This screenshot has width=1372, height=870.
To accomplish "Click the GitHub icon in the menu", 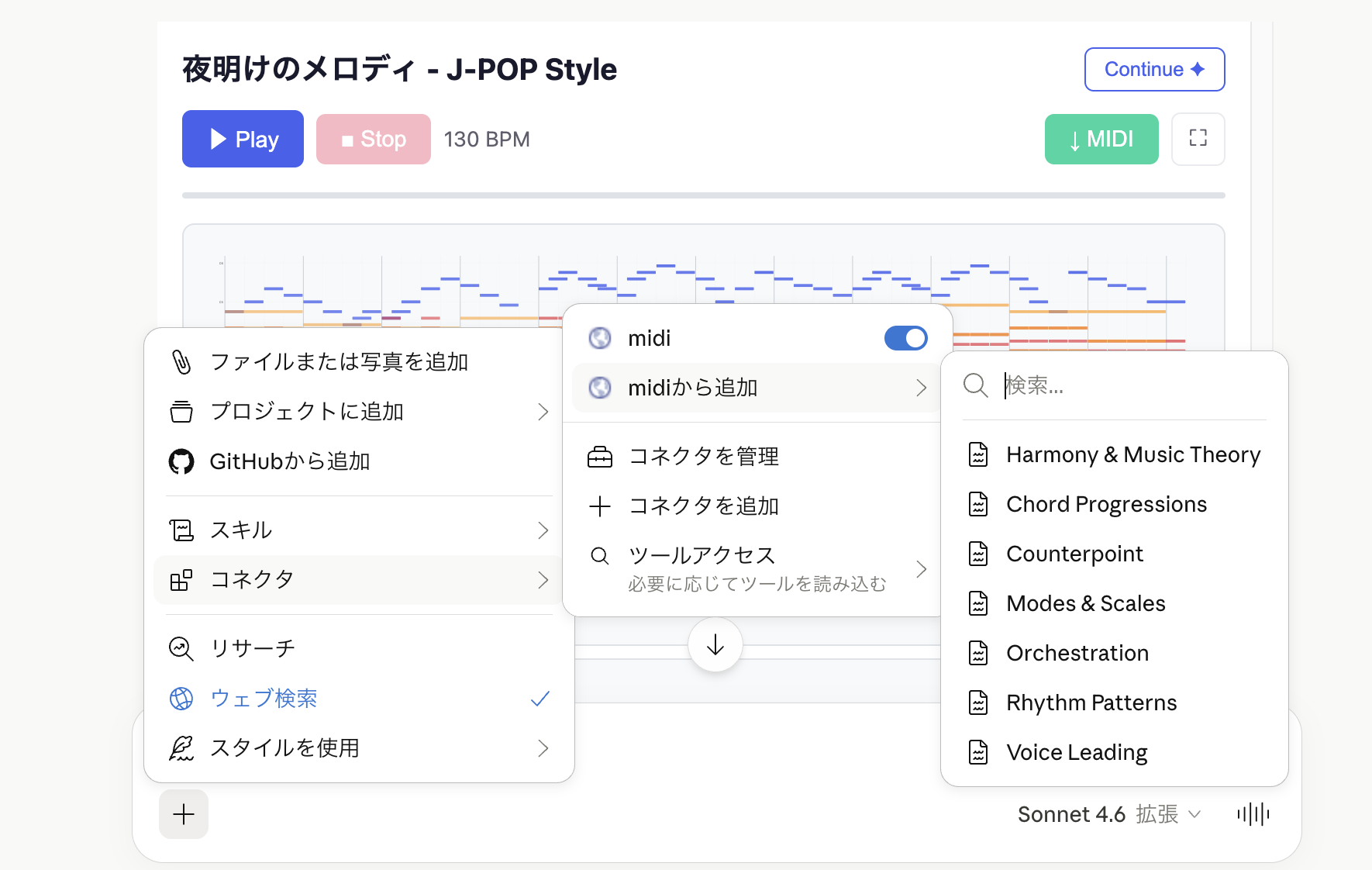I will (183, 461).
